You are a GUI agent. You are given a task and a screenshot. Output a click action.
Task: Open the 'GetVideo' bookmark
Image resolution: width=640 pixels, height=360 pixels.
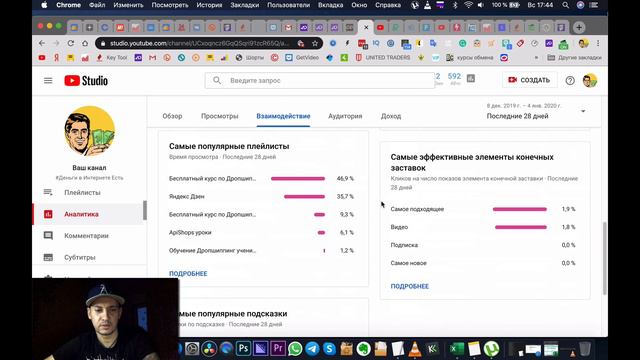(x=302, y=58)
